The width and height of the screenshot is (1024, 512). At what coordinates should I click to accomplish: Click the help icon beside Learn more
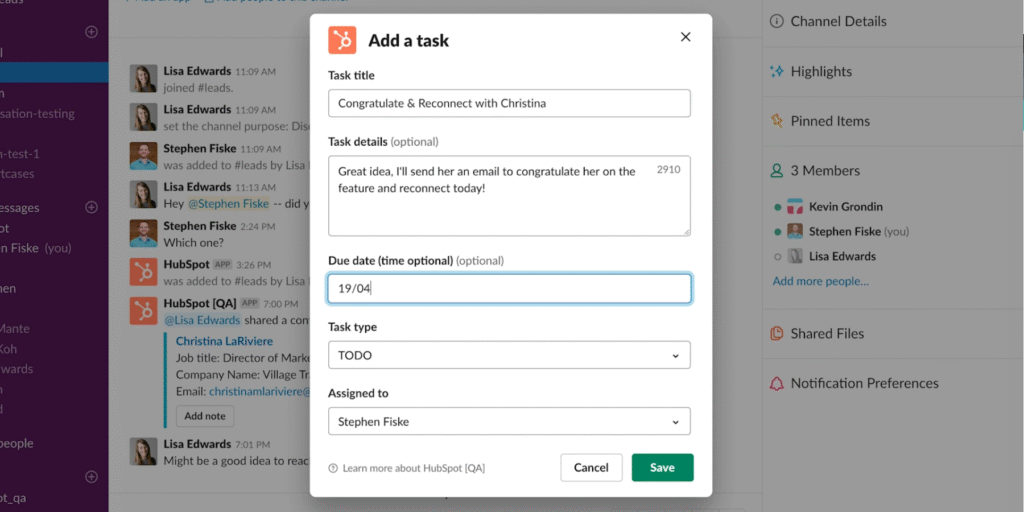(333, 468)
